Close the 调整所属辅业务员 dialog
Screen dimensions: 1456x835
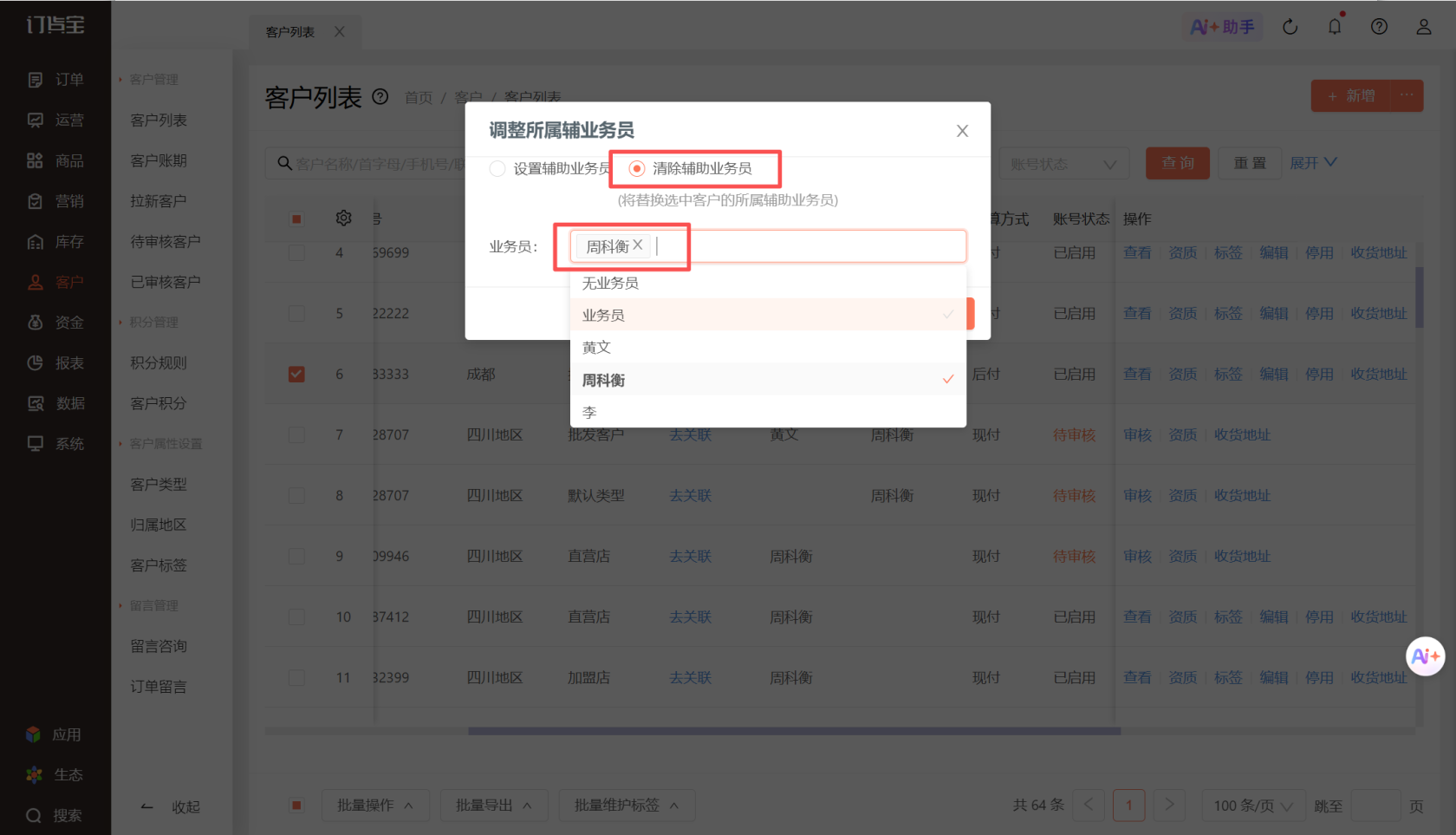click(962, 131)
